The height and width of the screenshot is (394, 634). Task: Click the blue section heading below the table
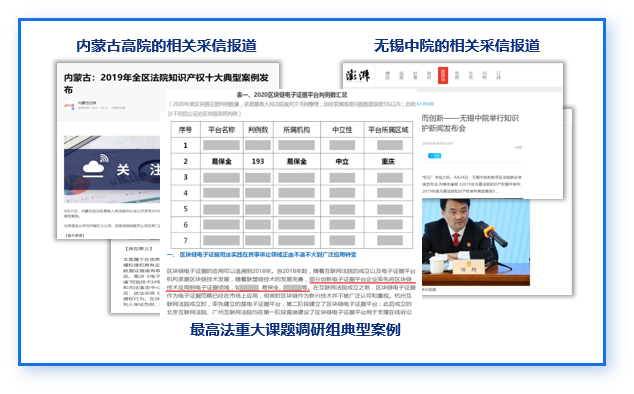(262, 255)
